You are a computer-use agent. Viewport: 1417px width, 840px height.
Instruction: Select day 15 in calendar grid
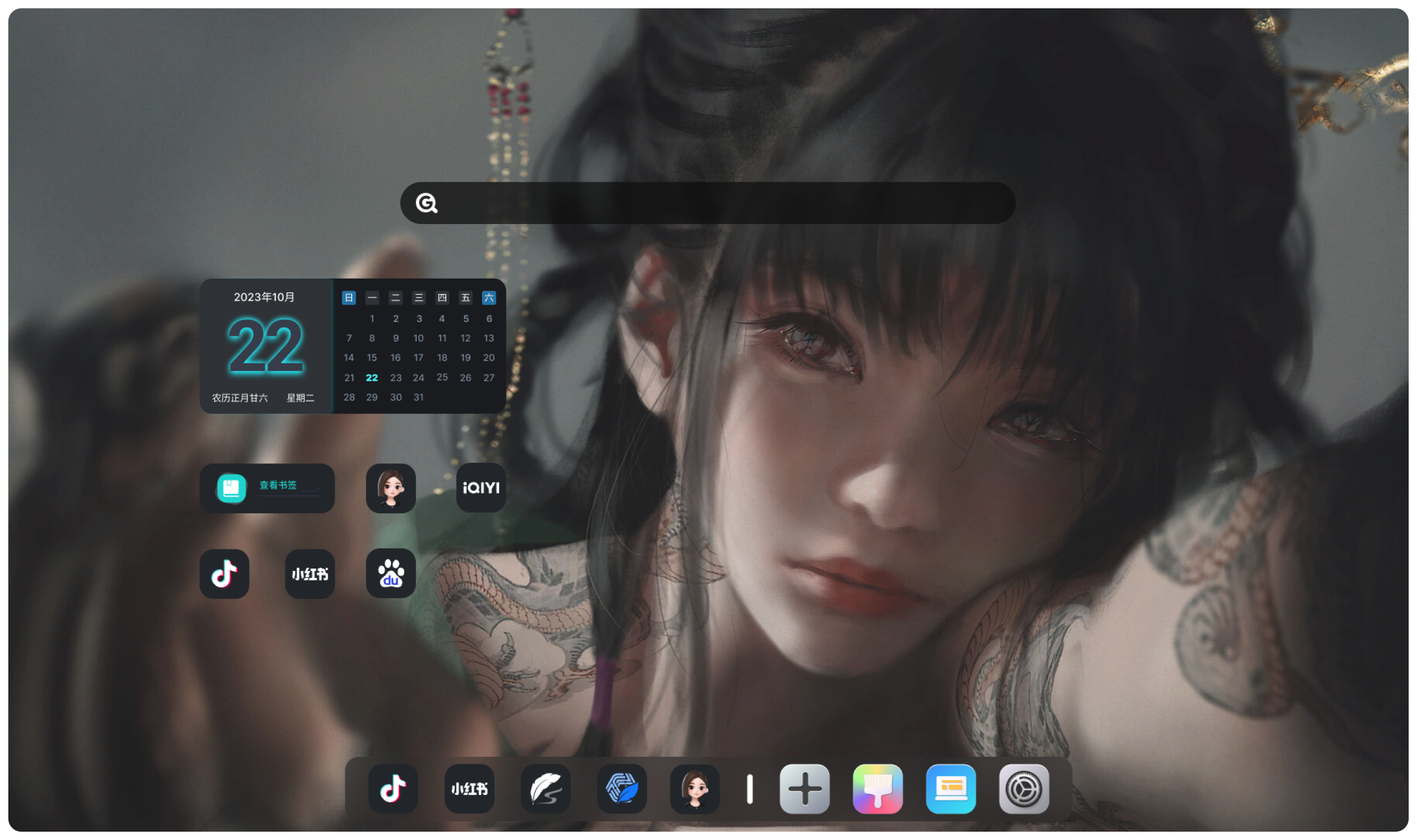[372, 358]
